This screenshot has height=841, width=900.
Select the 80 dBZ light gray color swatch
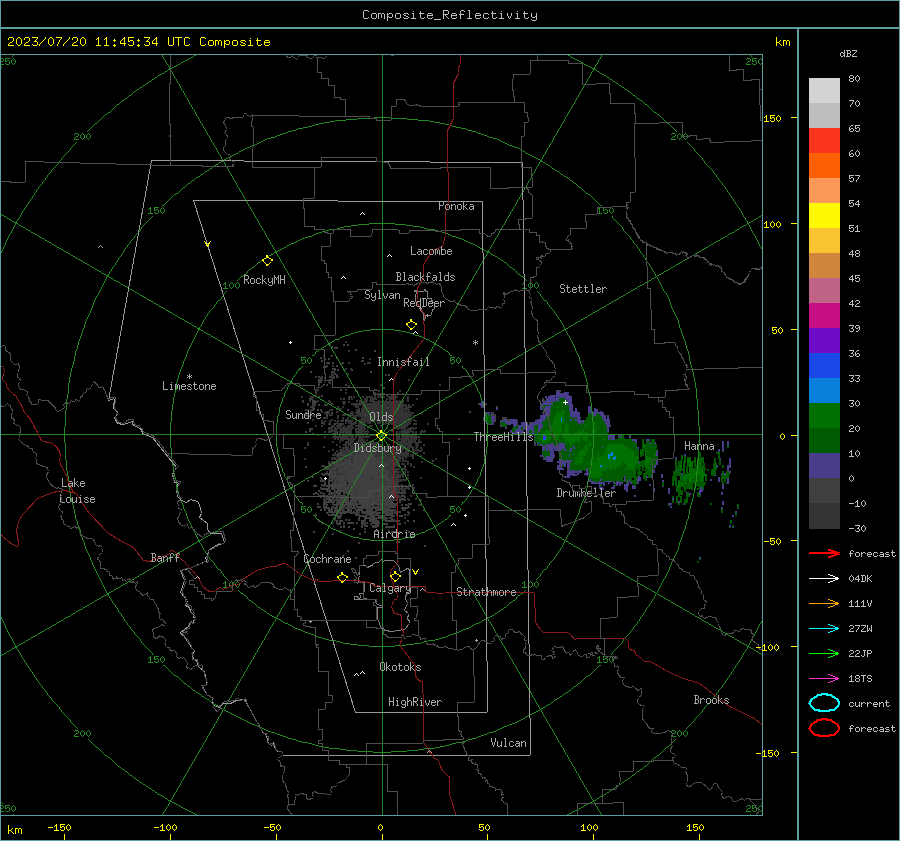coord(824,91)
